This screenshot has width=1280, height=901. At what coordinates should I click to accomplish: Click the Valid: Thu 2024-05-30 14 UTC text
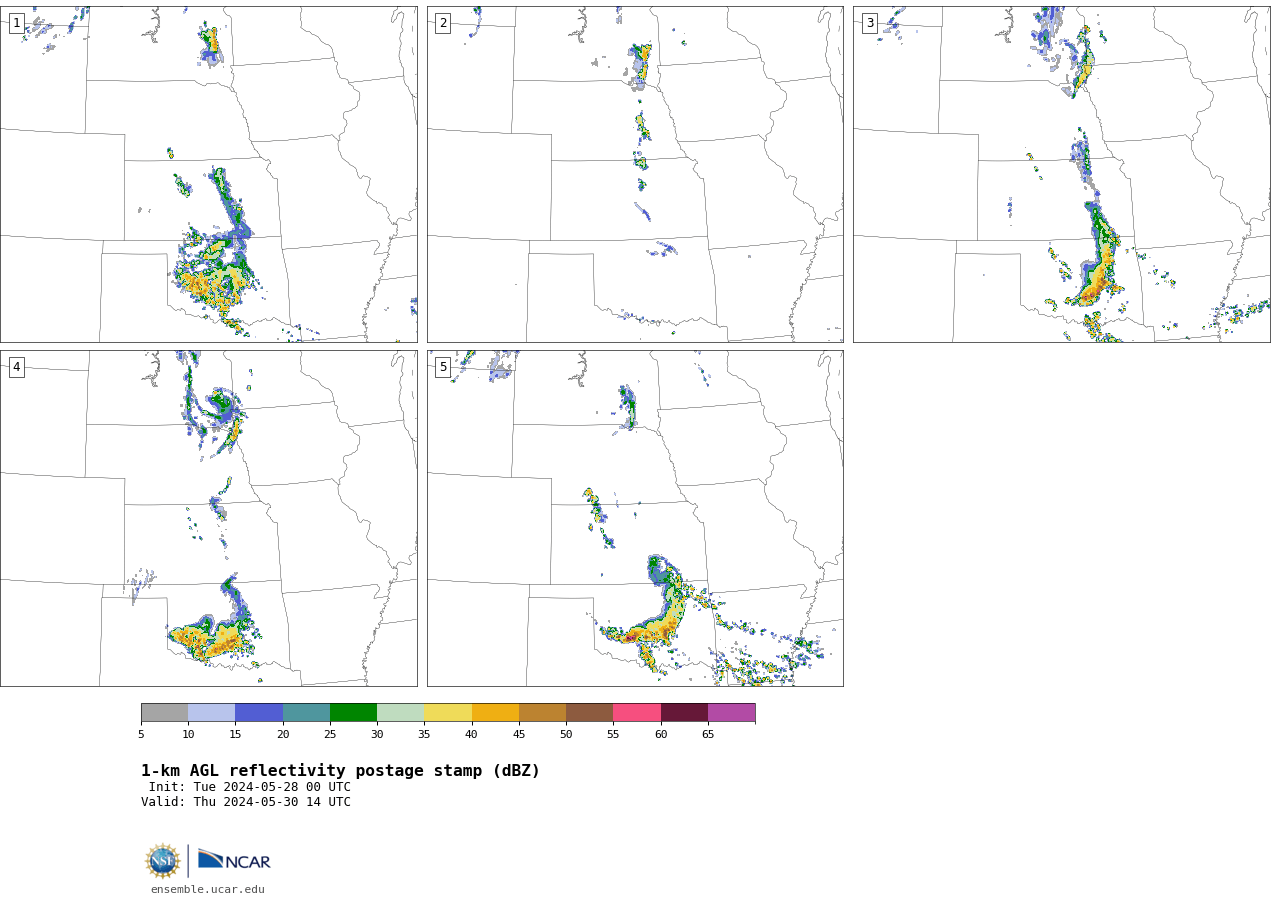click(246, 802)
